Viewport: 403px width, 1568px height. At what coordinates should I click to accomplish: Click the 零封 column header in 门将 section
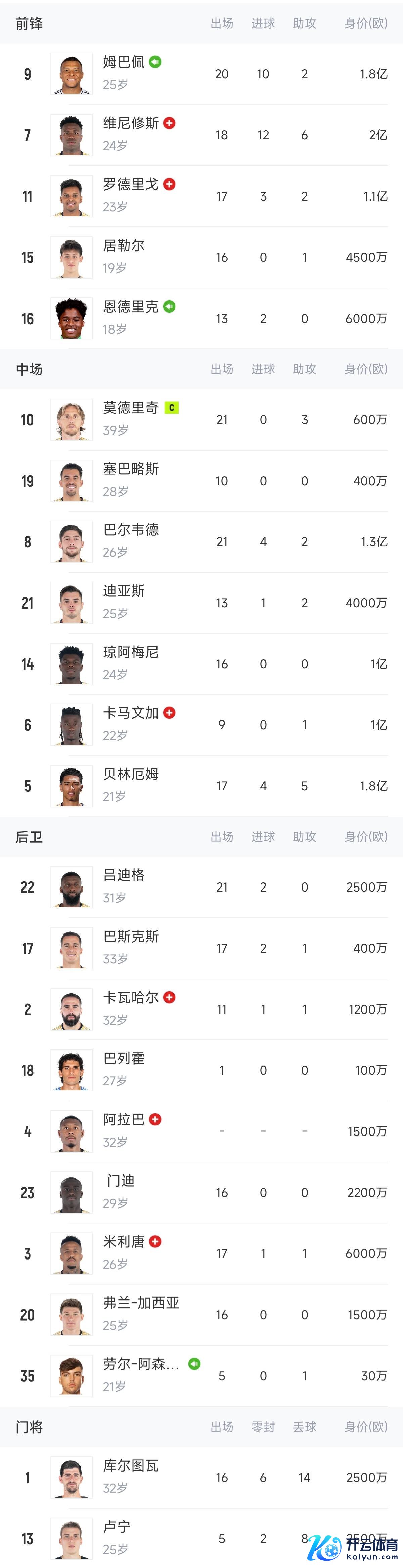pos(263,1427)
